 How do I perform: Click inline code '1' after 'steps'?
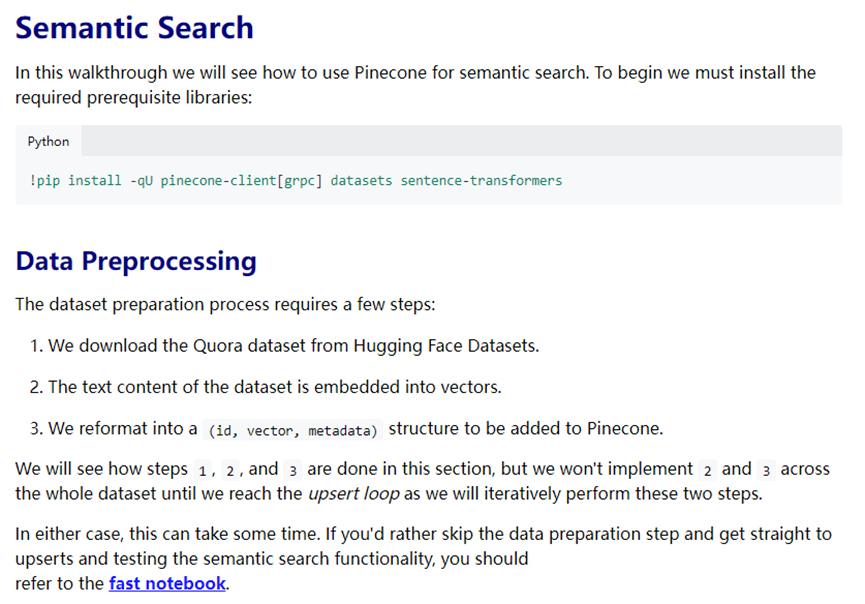[x=202, y=471]
